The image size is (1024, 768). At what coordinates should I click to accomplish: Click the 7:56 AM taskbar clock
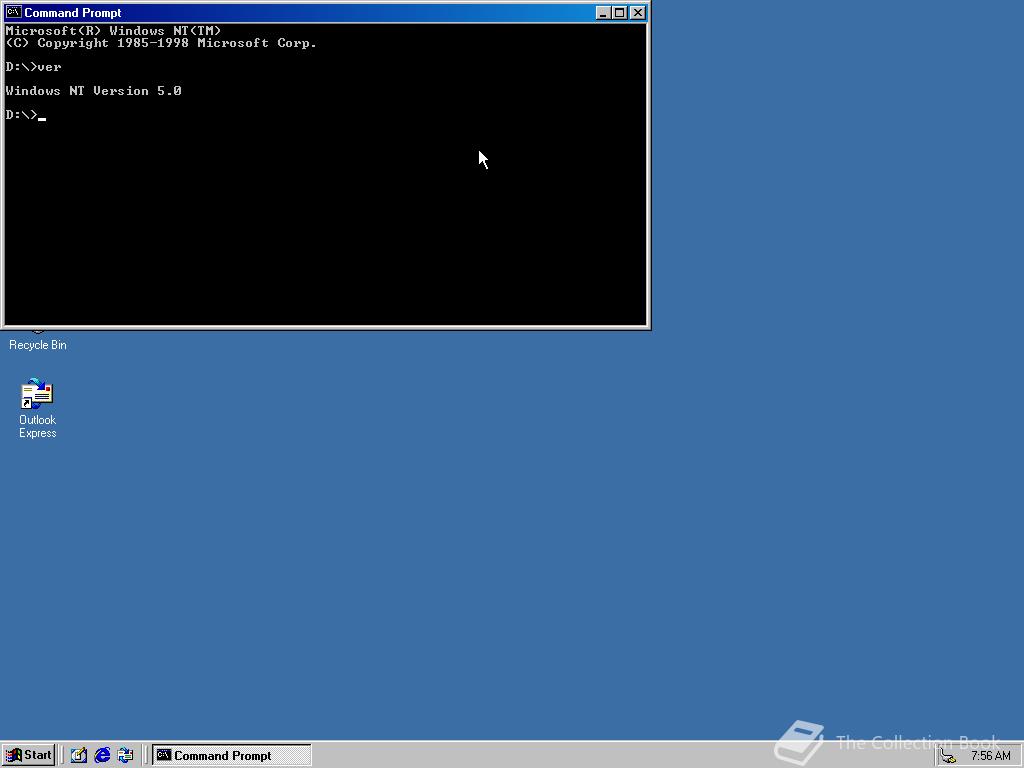991,756
